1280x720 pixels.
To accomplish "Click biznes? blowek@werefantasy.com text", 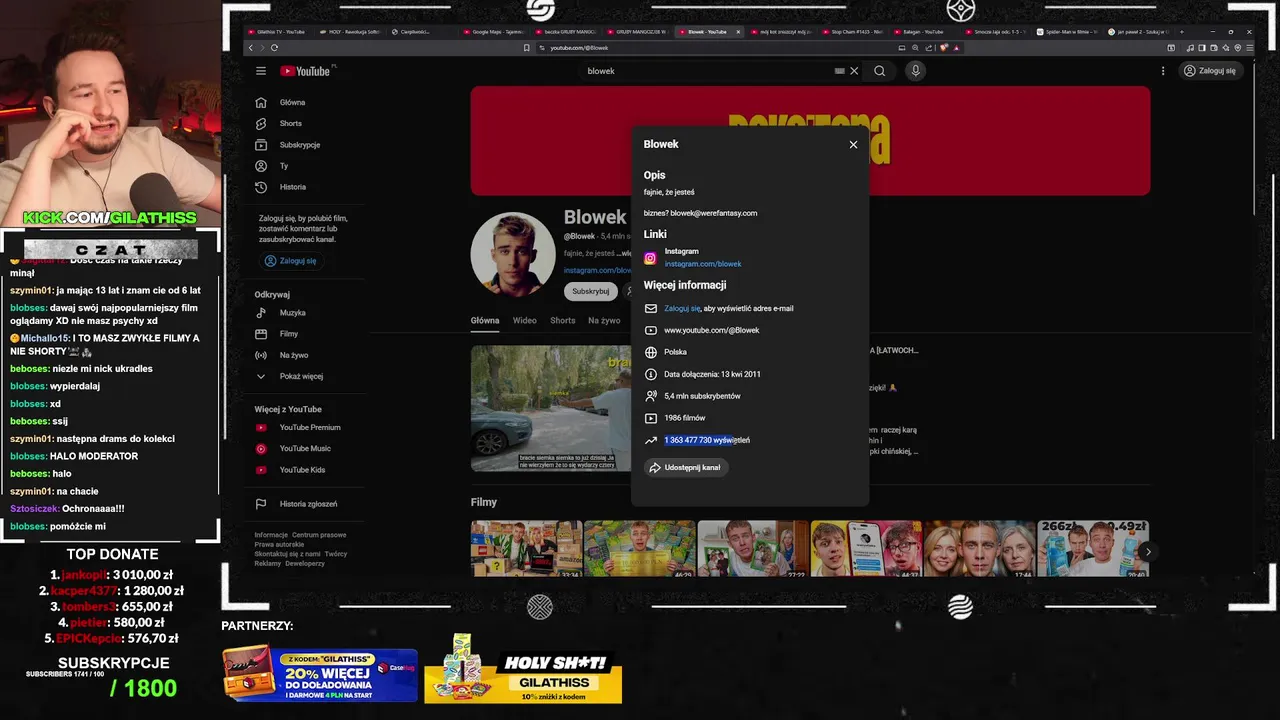I will point(700,213).
